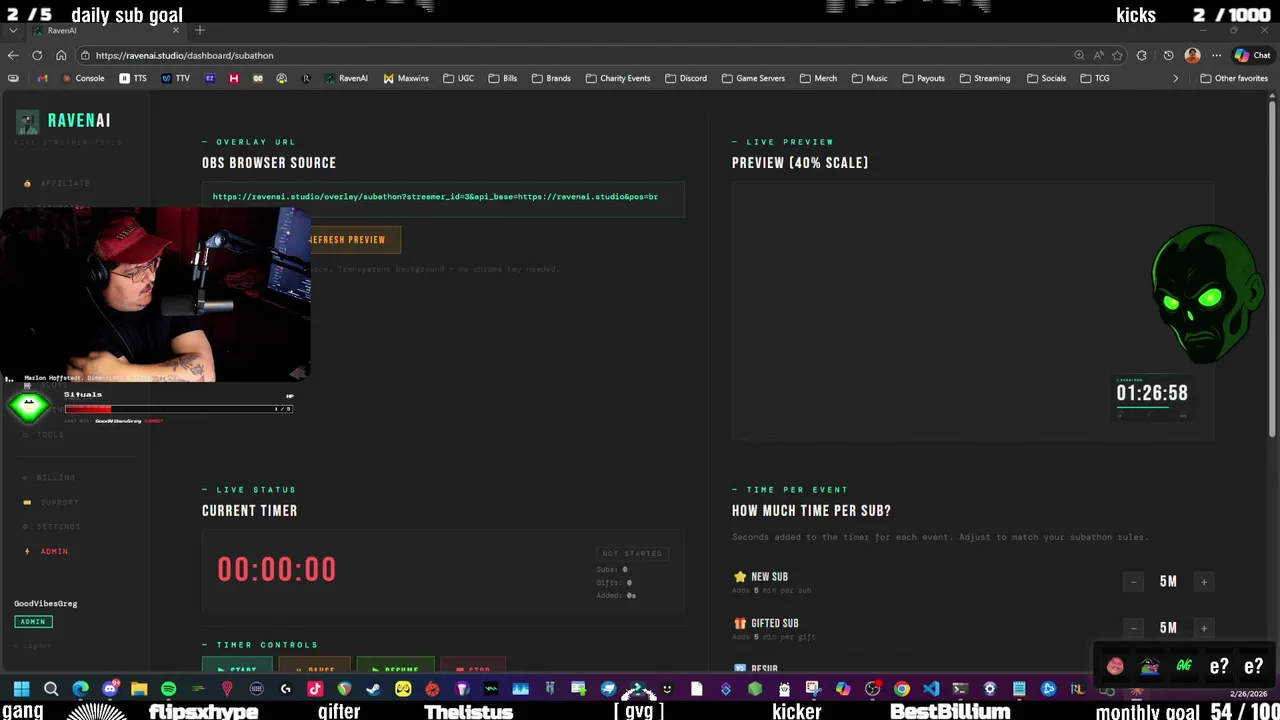
Task: Open the TTV bookmark
Action: click(x=175, y=78)
